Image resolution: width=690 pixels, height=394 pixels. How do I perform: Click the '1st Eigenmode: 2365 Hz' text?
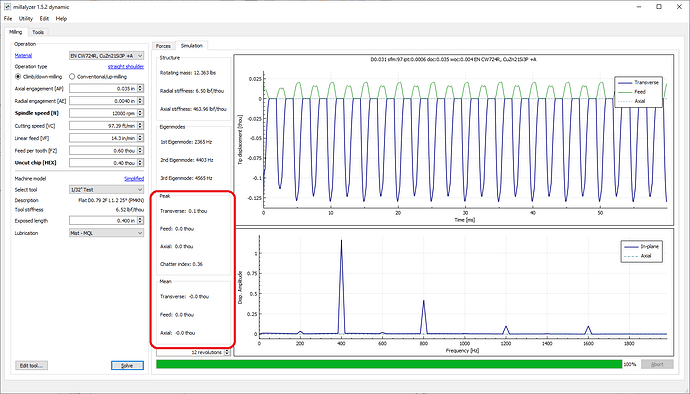[186, 142]
